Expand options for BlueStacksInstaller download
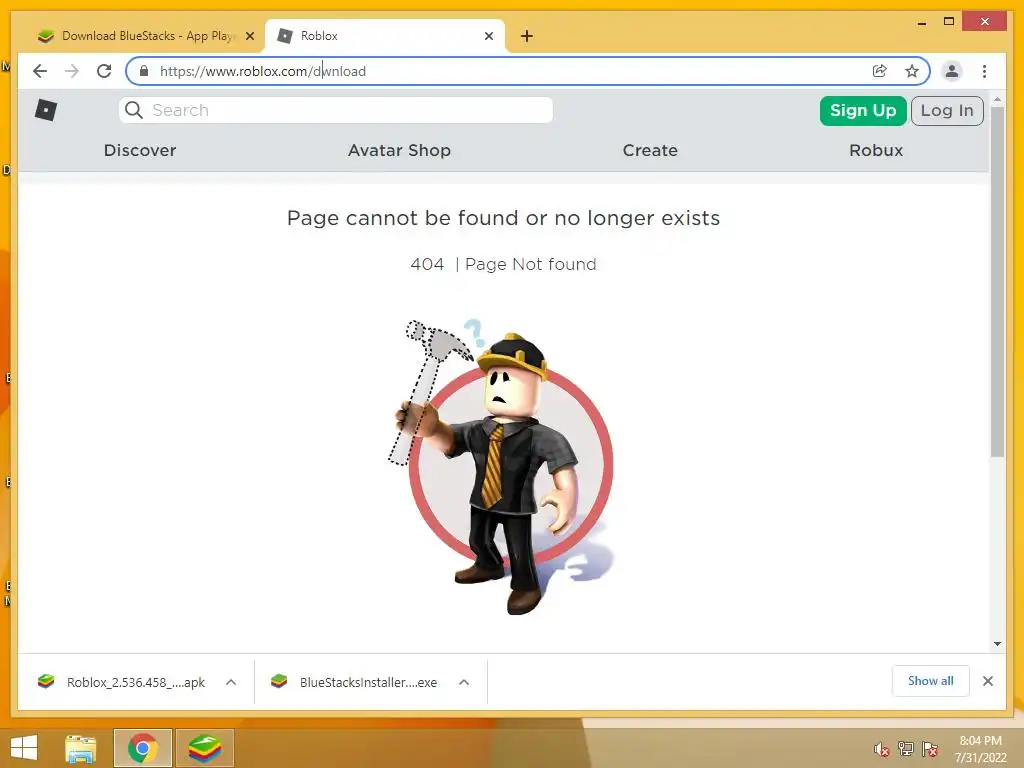The height and width of the screenshot is (768, 1024). (464, 682)
